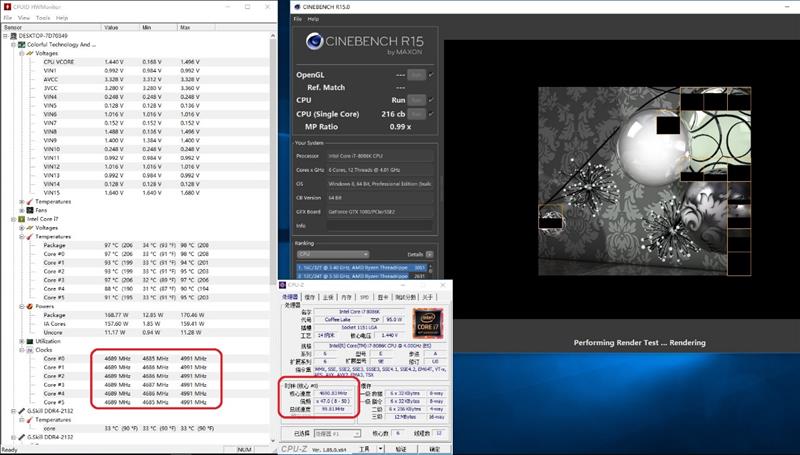The height and width of the screenshot is (455, 800).
Task: Click the Powers flame icon
Action: point(30,307)
